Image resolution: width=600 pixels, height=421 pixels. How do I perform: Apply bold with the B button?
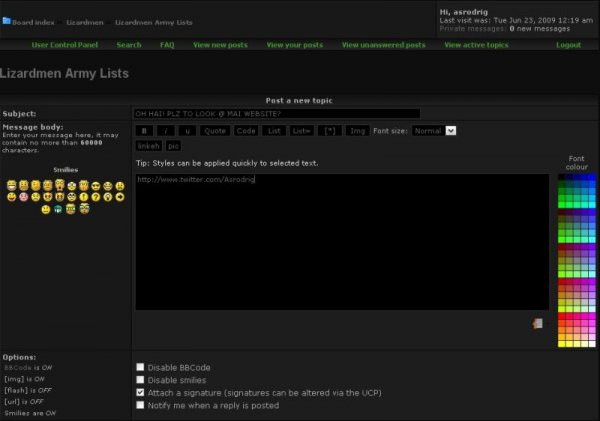[144, 131]
